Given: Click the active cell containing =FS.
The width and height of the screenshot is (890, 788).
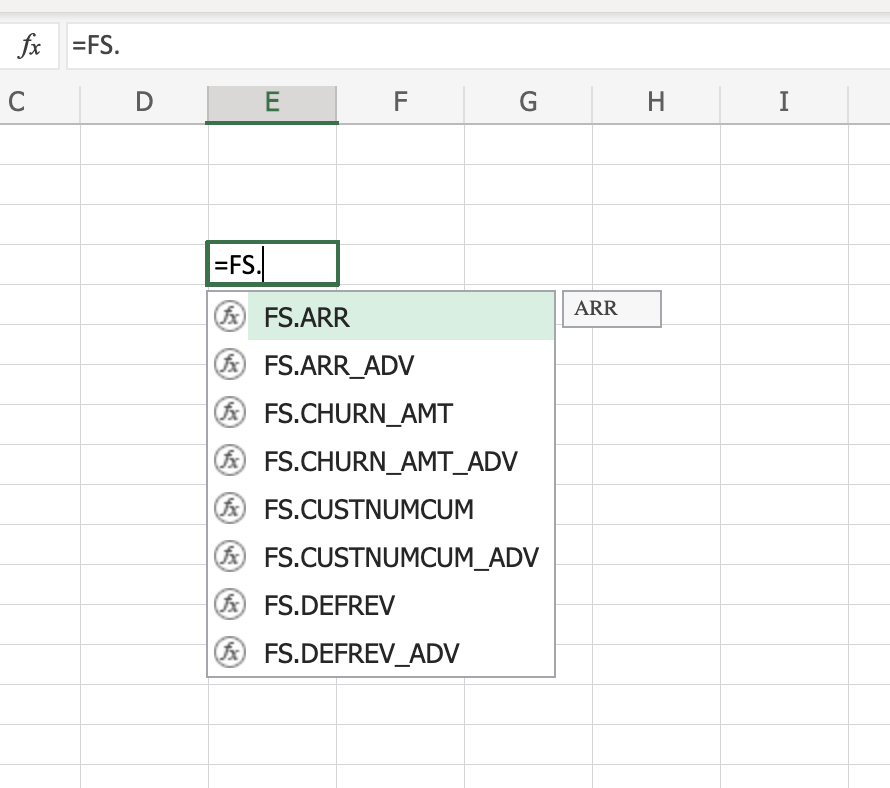Looking at the screenshot, I should (x=272, y=264).
